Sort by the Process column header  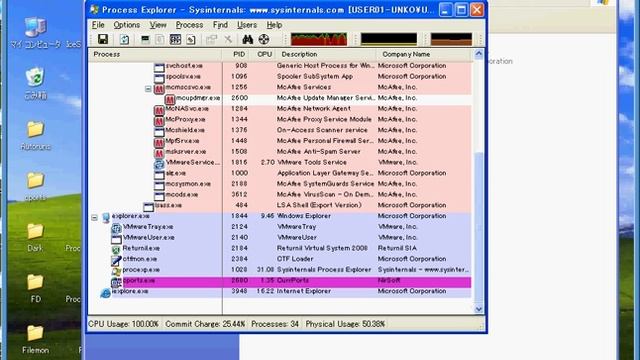[x=155, y=54]
